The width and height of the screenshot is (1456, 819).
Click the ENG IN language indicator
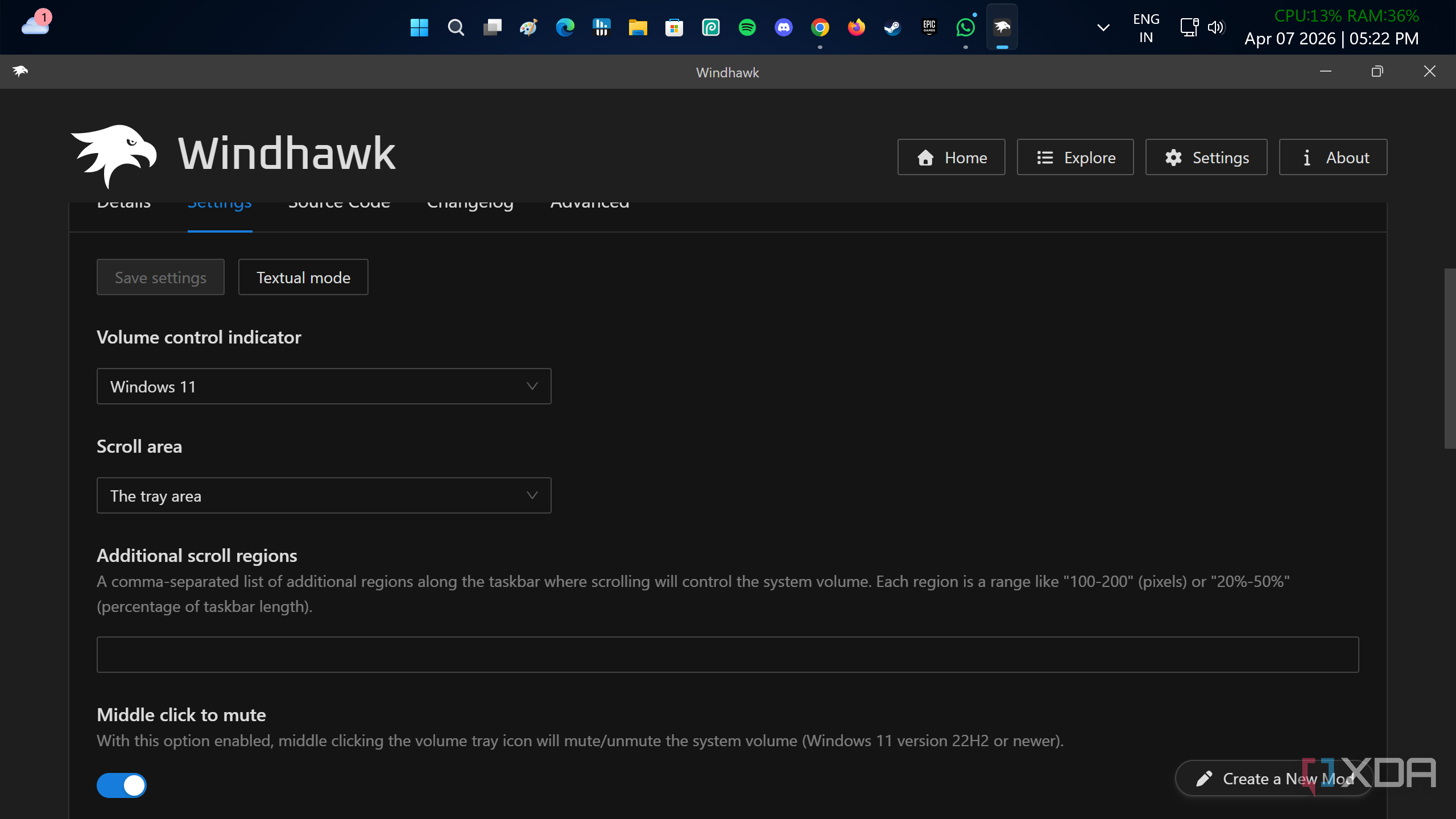pyautogui.click(x=1146, y=28)
